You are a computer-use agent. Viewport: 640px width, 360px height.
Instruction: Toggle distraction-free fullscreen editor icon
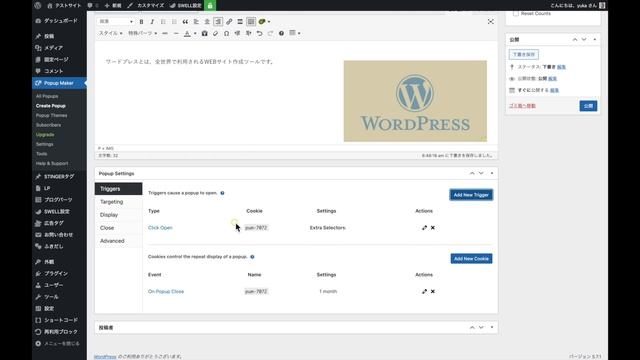[491, 22]
